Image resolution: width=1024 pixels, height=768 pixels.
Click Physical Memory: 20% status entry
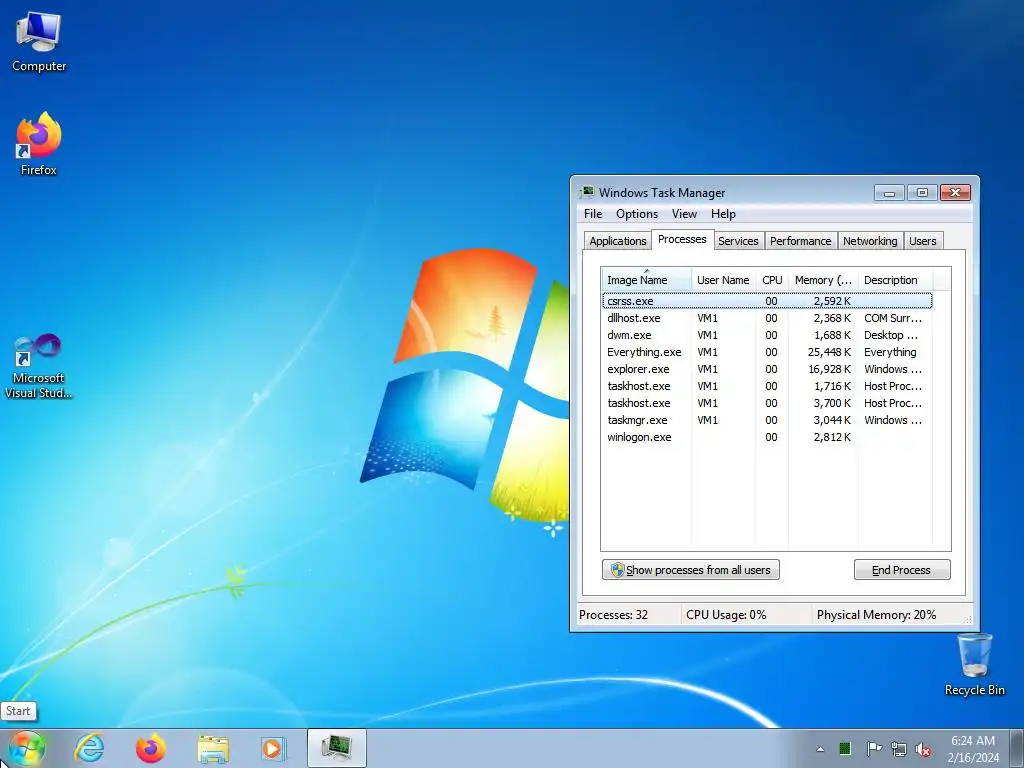click(876, 615)
